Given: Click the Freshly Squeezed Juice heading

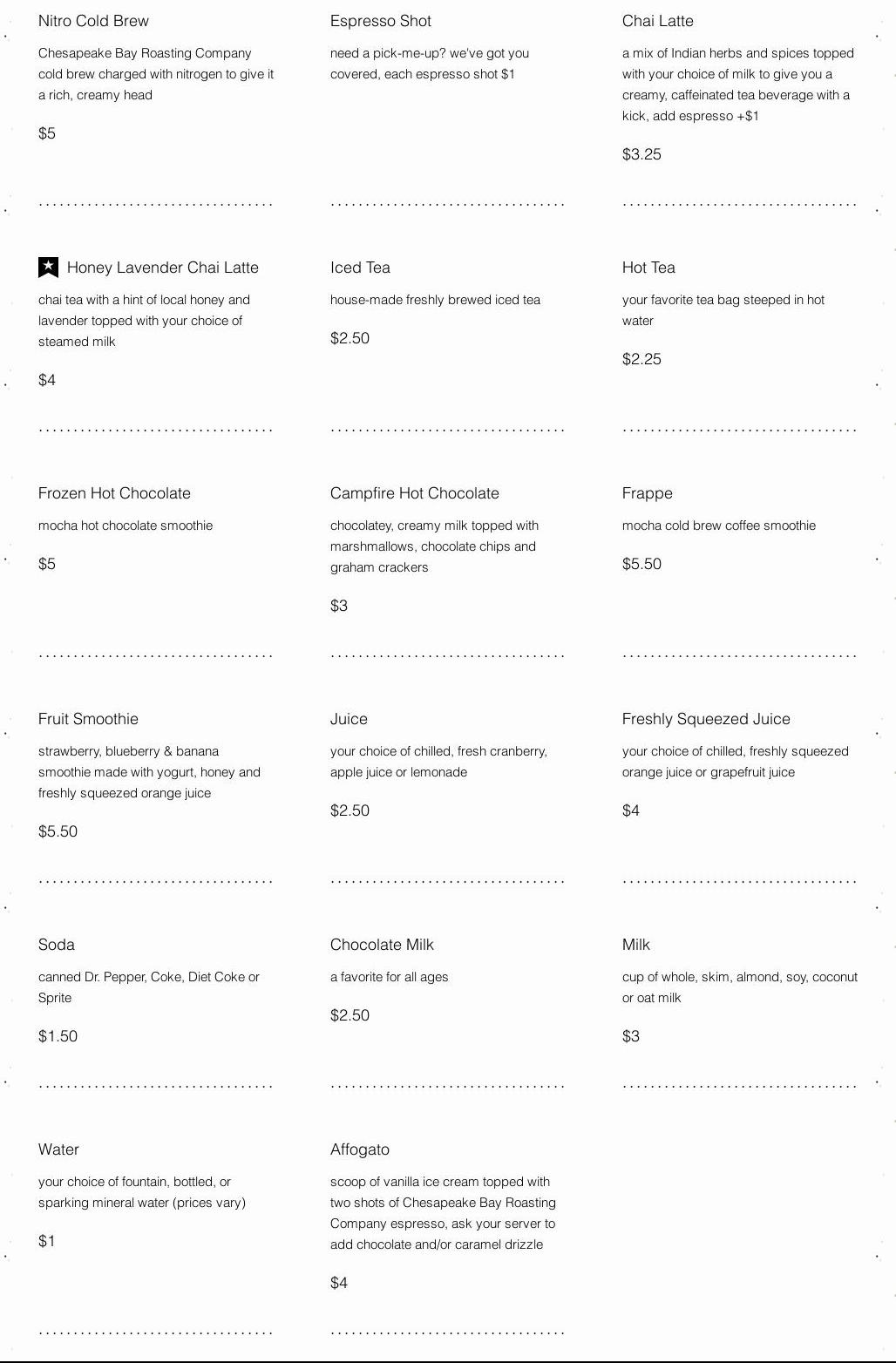Looking at the screenshot, I should pos(706,719).
